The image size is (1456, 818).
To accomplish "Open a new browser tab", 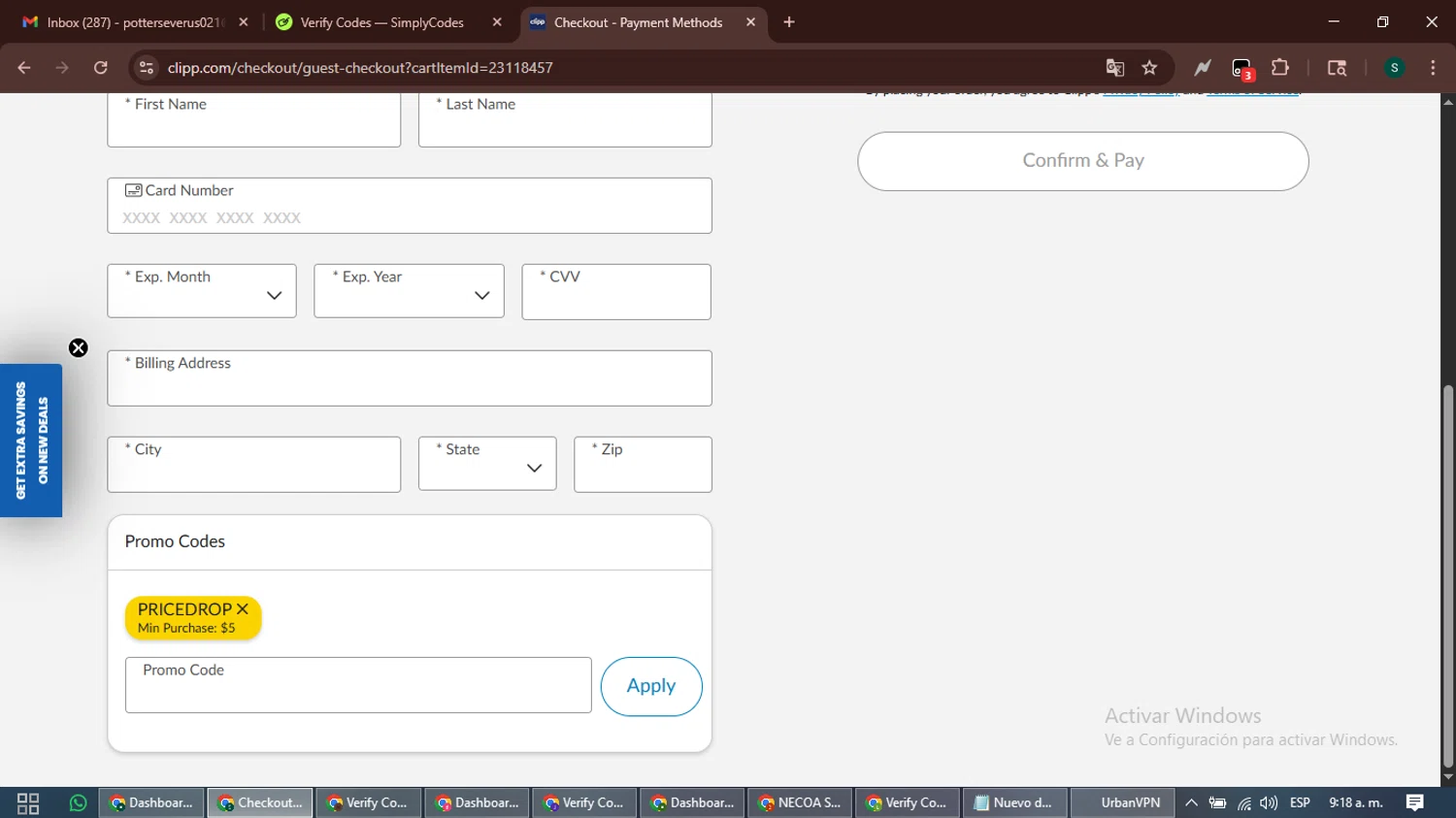I will [789, 22].
